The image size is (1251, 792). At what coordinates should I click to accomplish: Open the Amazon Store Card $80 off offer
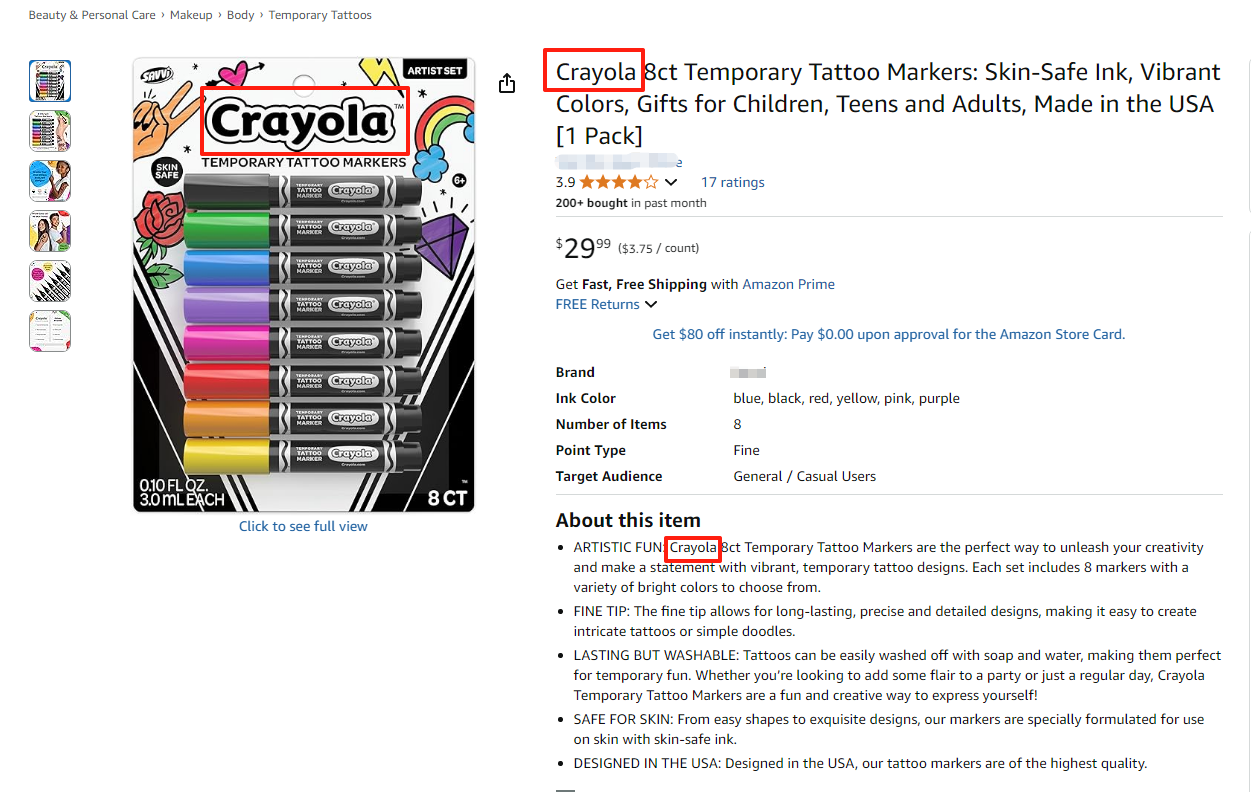(x=888, y=334)
